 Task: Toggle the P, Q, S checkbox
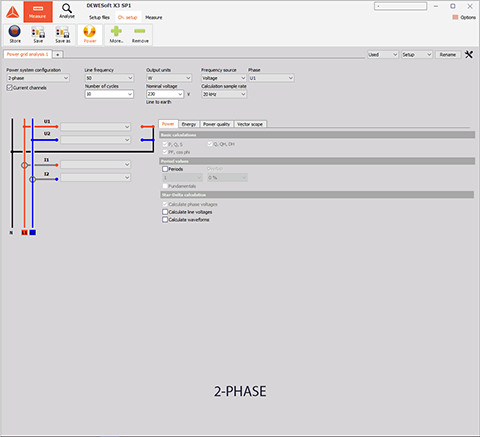click(165, 144)
